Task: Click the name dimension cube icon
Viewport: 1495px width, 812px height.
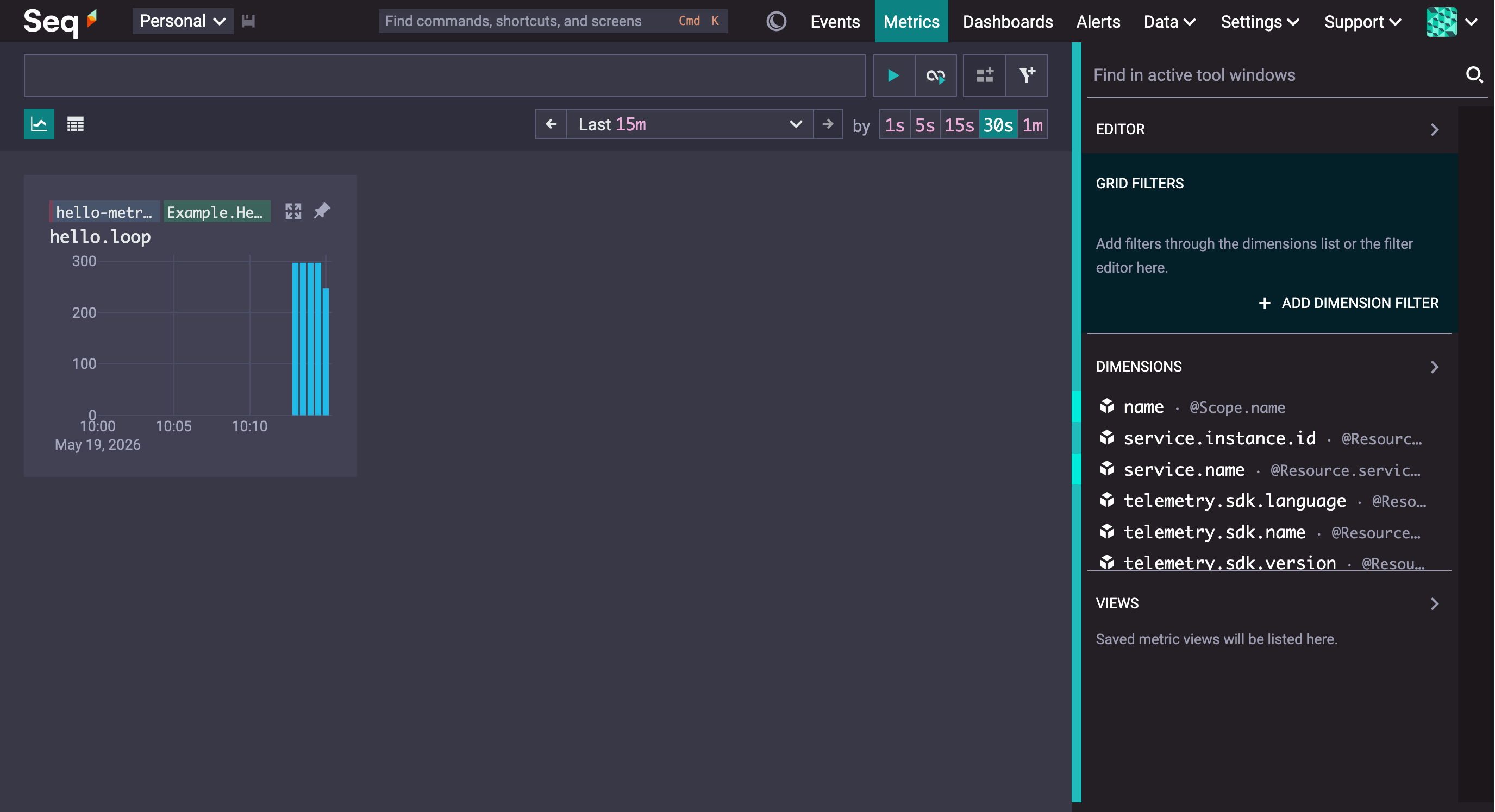Action: (1107, 406)
